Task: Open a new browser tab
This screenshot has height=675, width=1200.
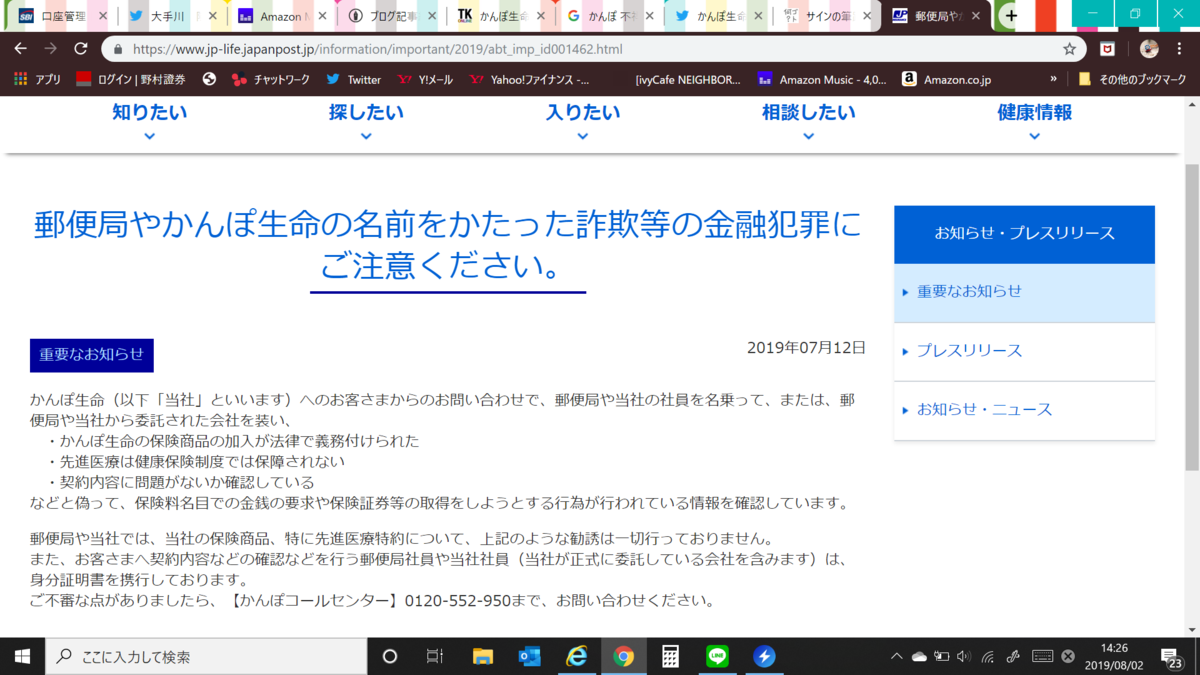Action: pos(1011,16)
